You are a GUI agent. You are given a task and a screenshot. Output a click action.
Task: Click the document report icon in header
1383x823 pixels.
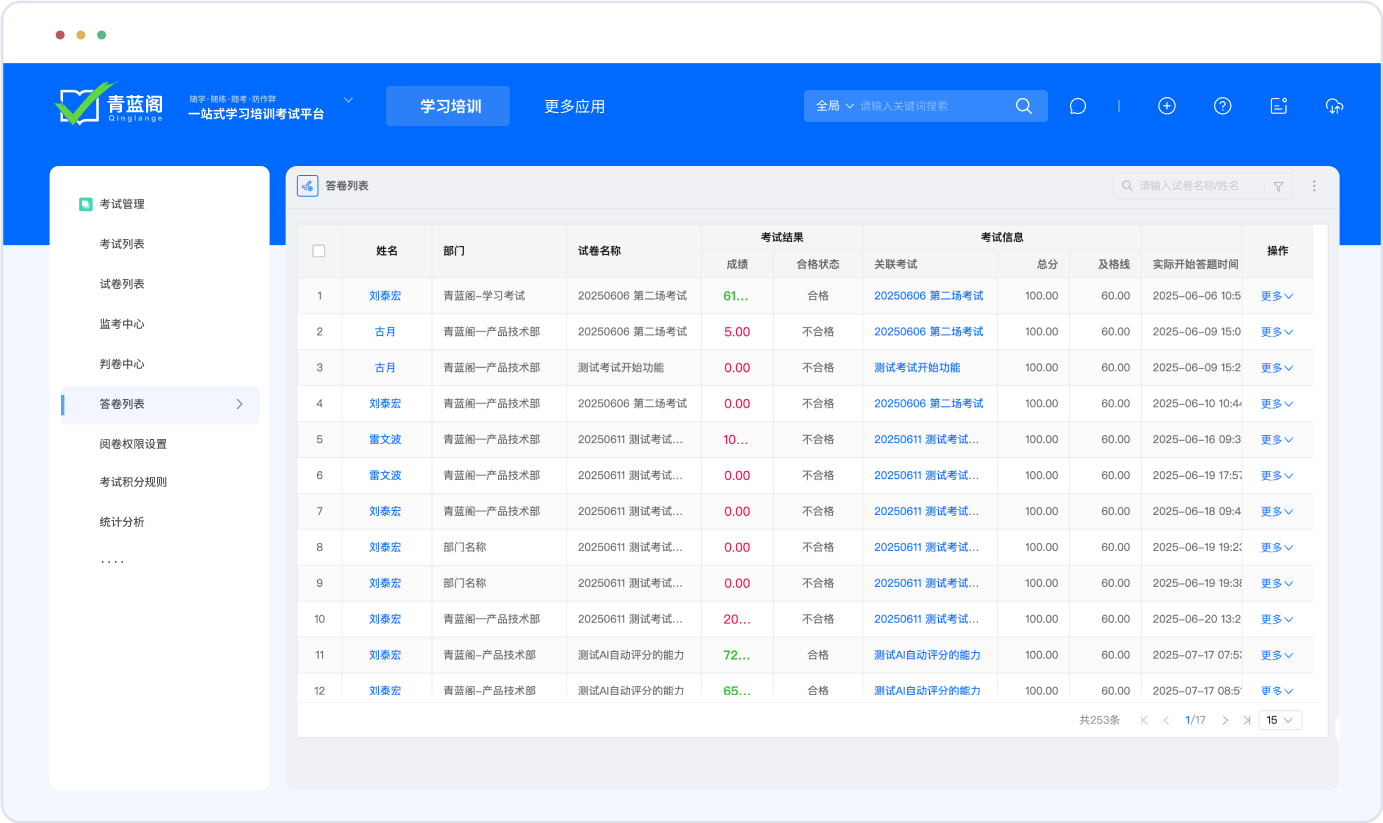point(1278,106)
